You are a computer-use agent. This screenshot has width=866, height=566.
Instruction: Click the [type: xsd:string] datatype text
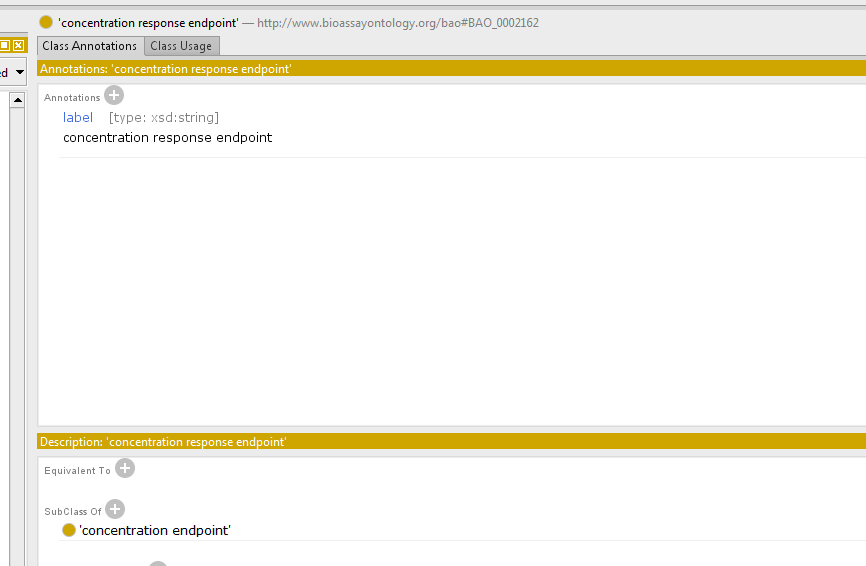(x=163, y=118)
